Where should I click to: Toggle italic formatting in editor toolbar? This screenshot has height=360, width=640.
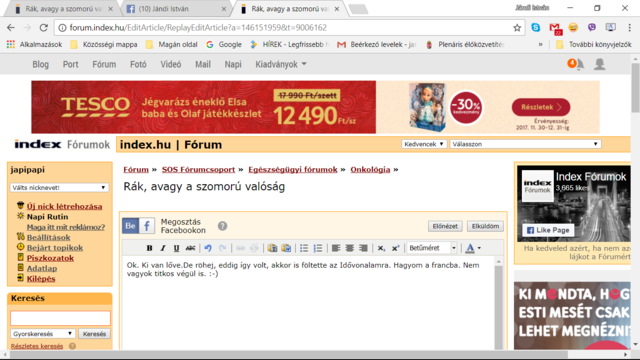tap(163, 248)
